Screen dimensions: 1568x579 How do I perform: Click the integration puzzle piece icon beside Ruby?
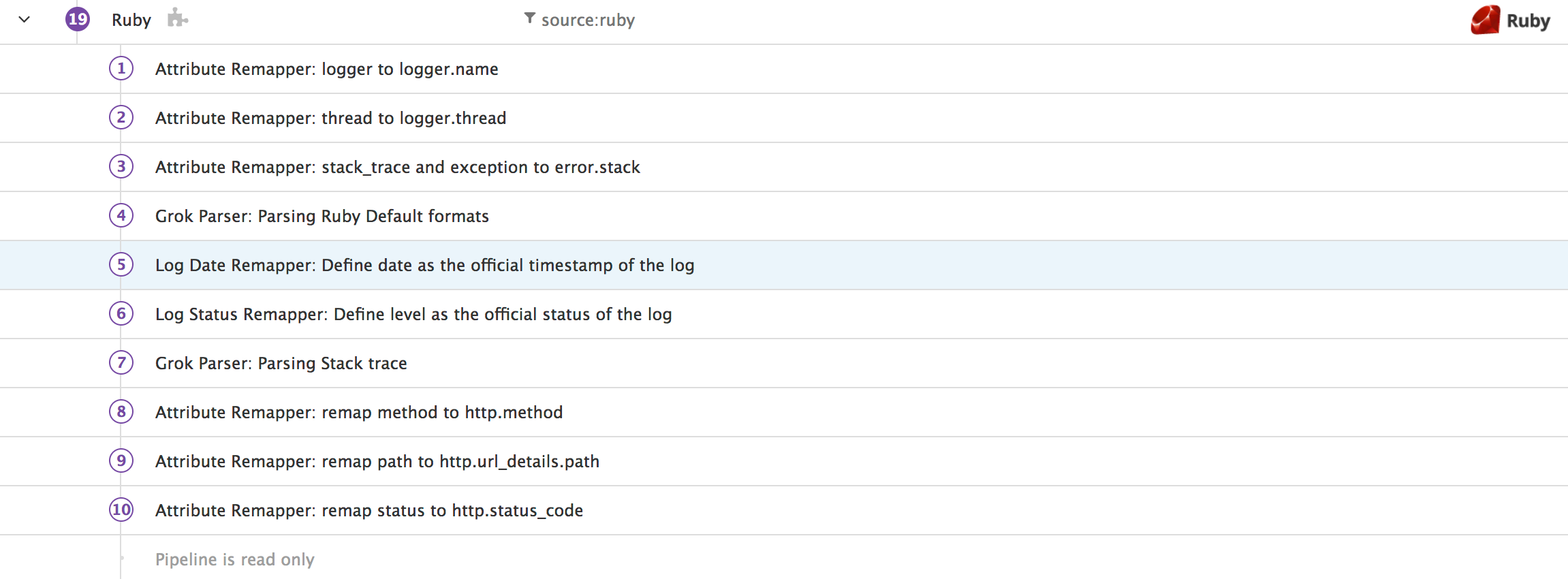point(178,20)
